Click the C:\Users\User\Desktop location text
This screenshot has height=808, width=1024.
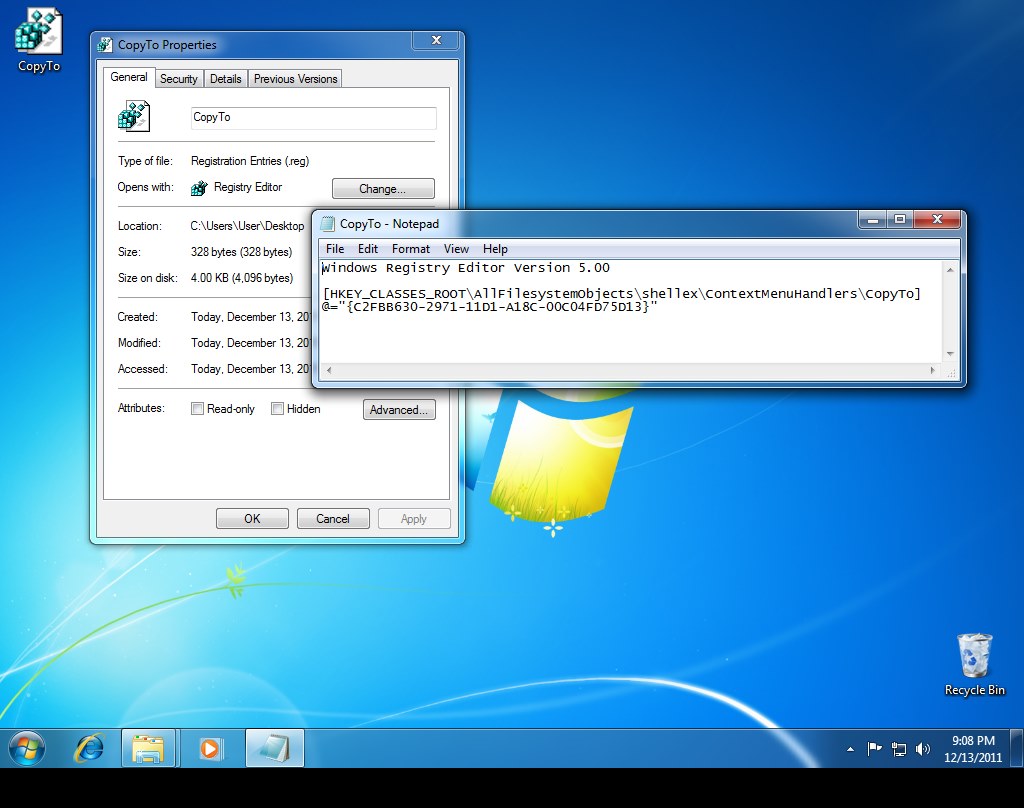click(248, 226)
